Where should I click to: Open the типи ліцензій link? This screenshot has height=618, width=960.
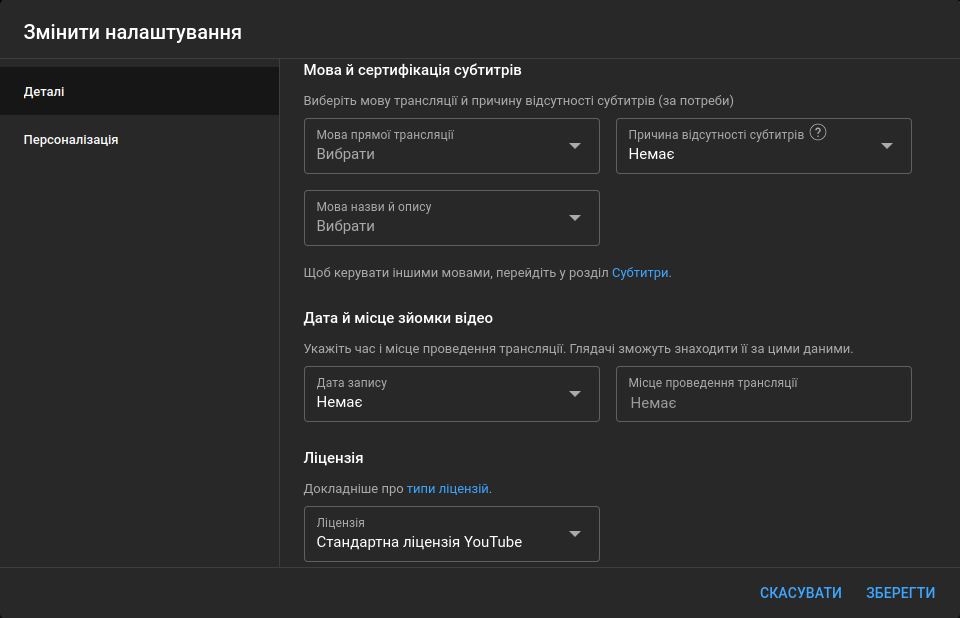448,489
